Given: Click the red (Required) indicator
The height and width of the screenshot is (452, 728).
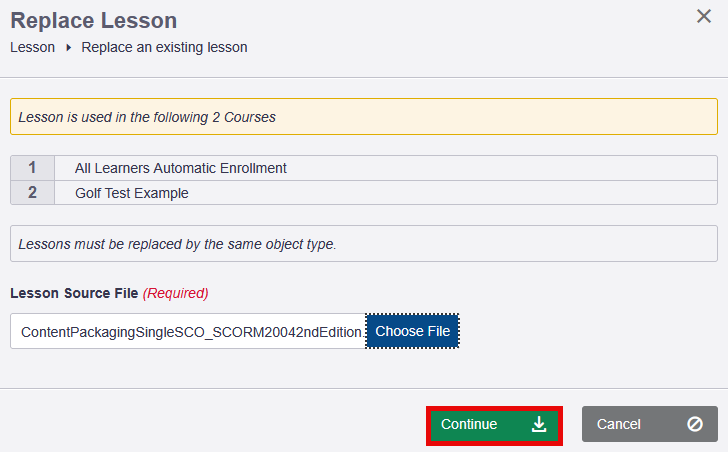Looking at the screenshot, I should click(x=176, y=293).
